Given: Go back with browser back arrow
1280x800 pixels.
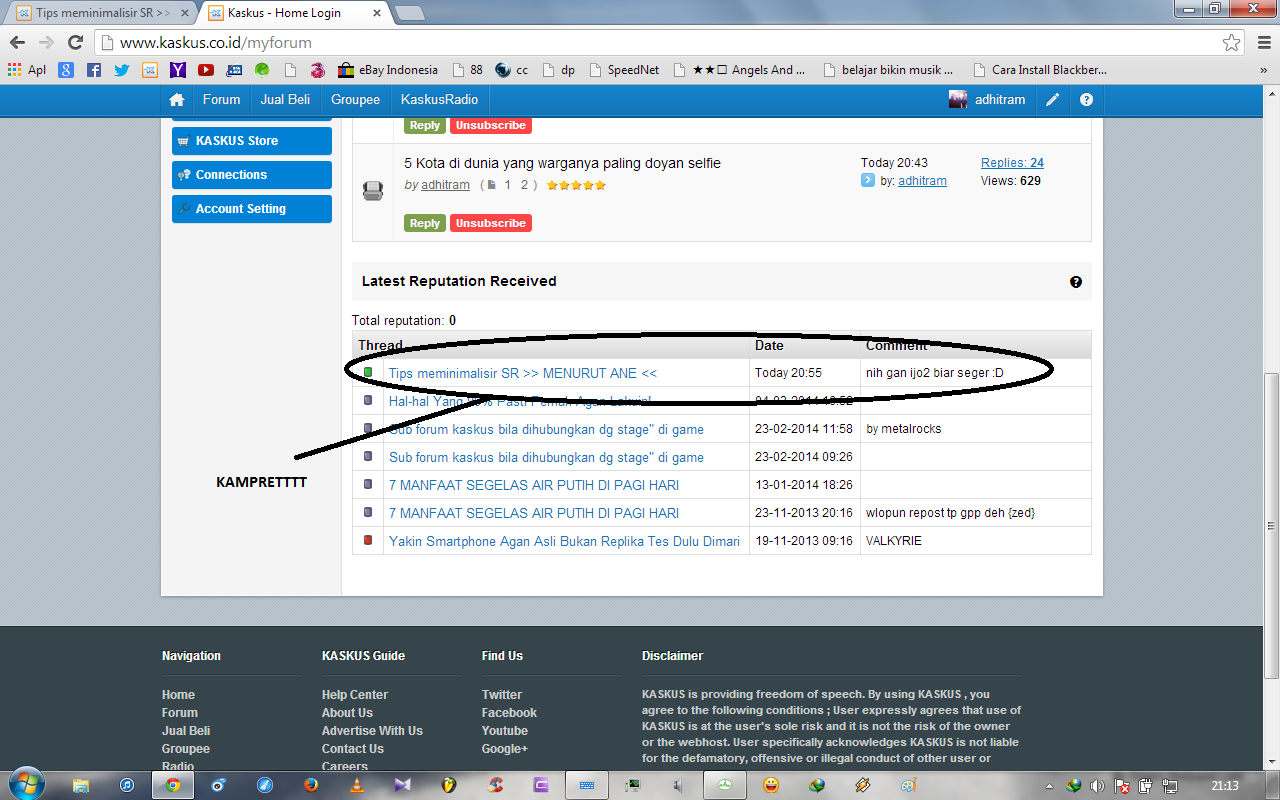Looking at the screenshot, I should pos(17,42).
